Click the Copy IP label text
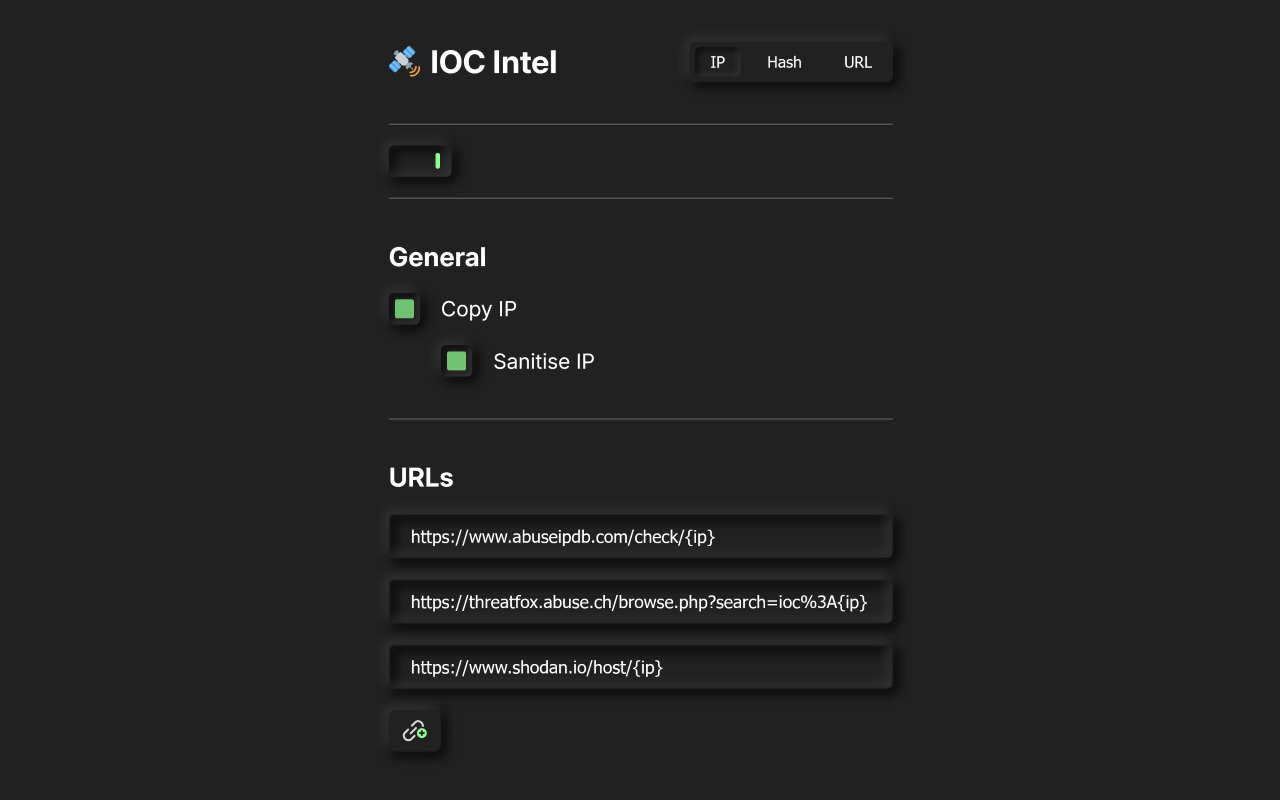Viewport: 1280px width, 800px height. pos(479,309)
